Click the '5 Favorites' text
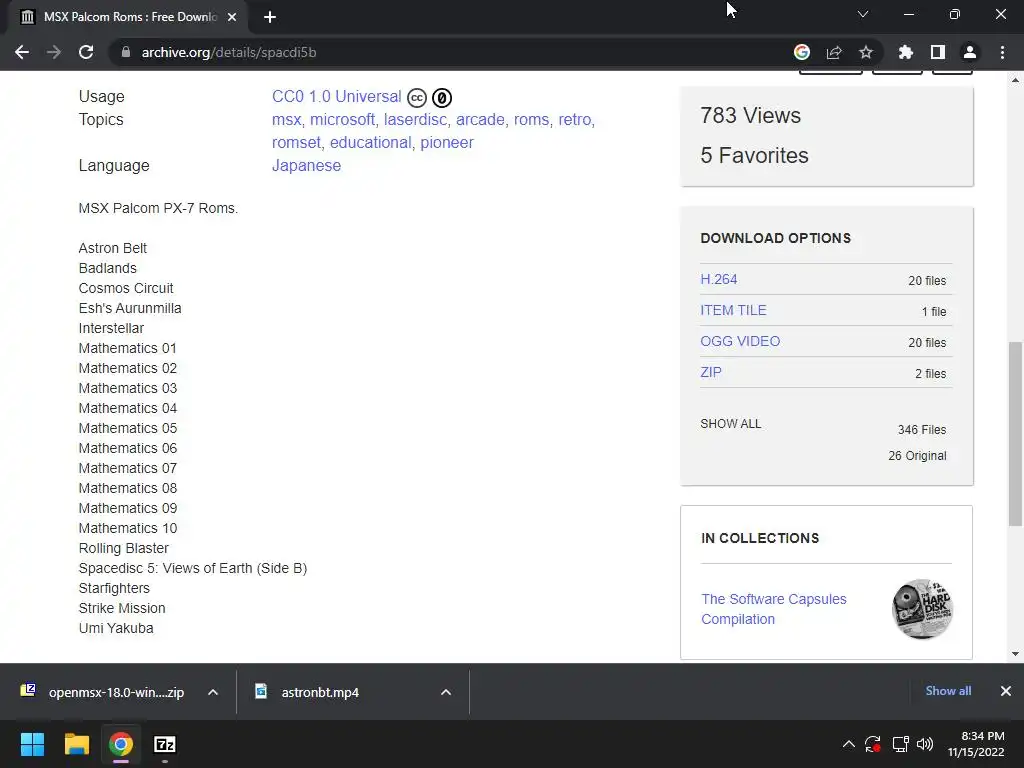The height and width of the screenshot is (768, 1024). (754, 155)
